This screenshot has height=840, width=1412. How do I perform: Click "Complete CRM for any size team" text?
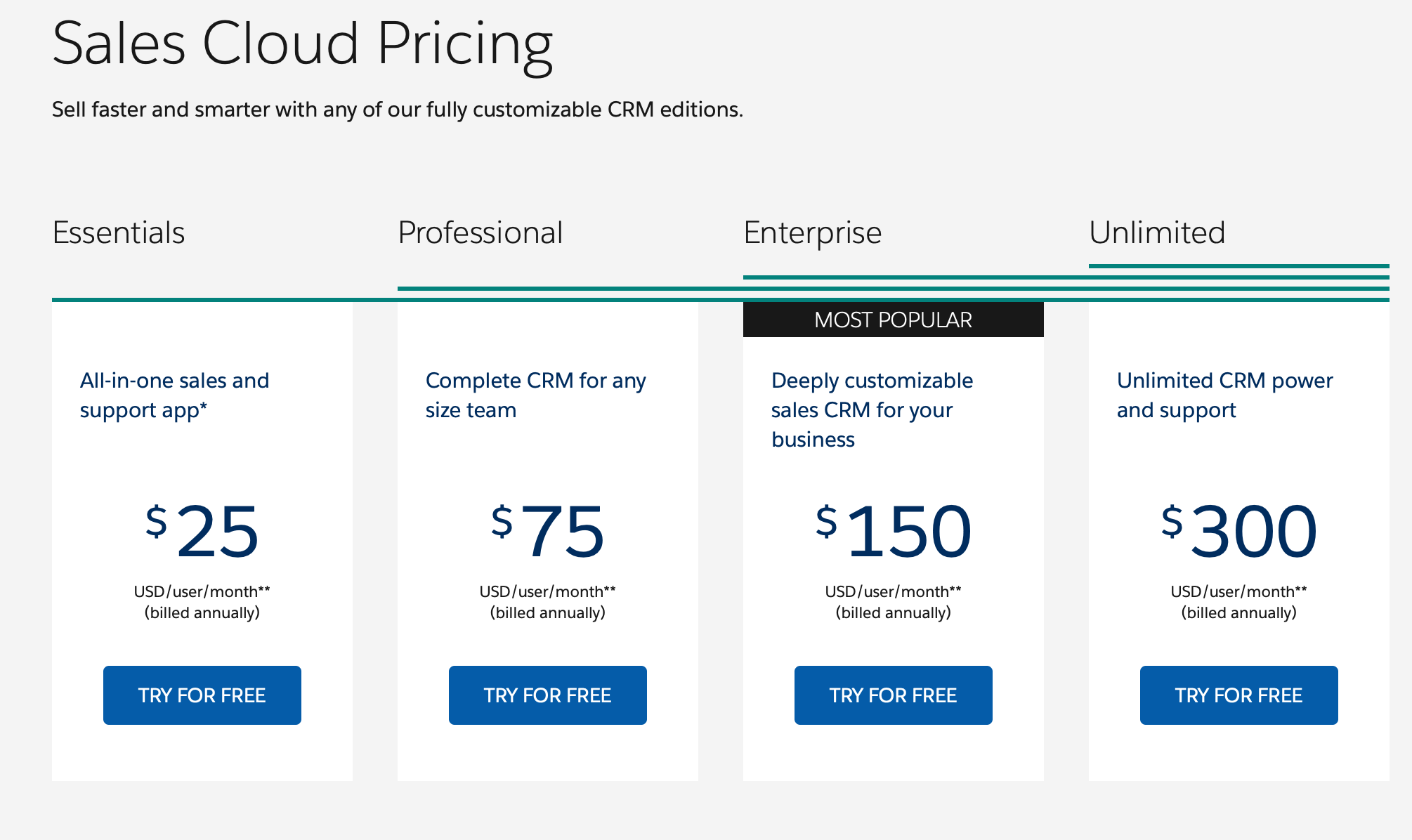(x=535, y=395)
